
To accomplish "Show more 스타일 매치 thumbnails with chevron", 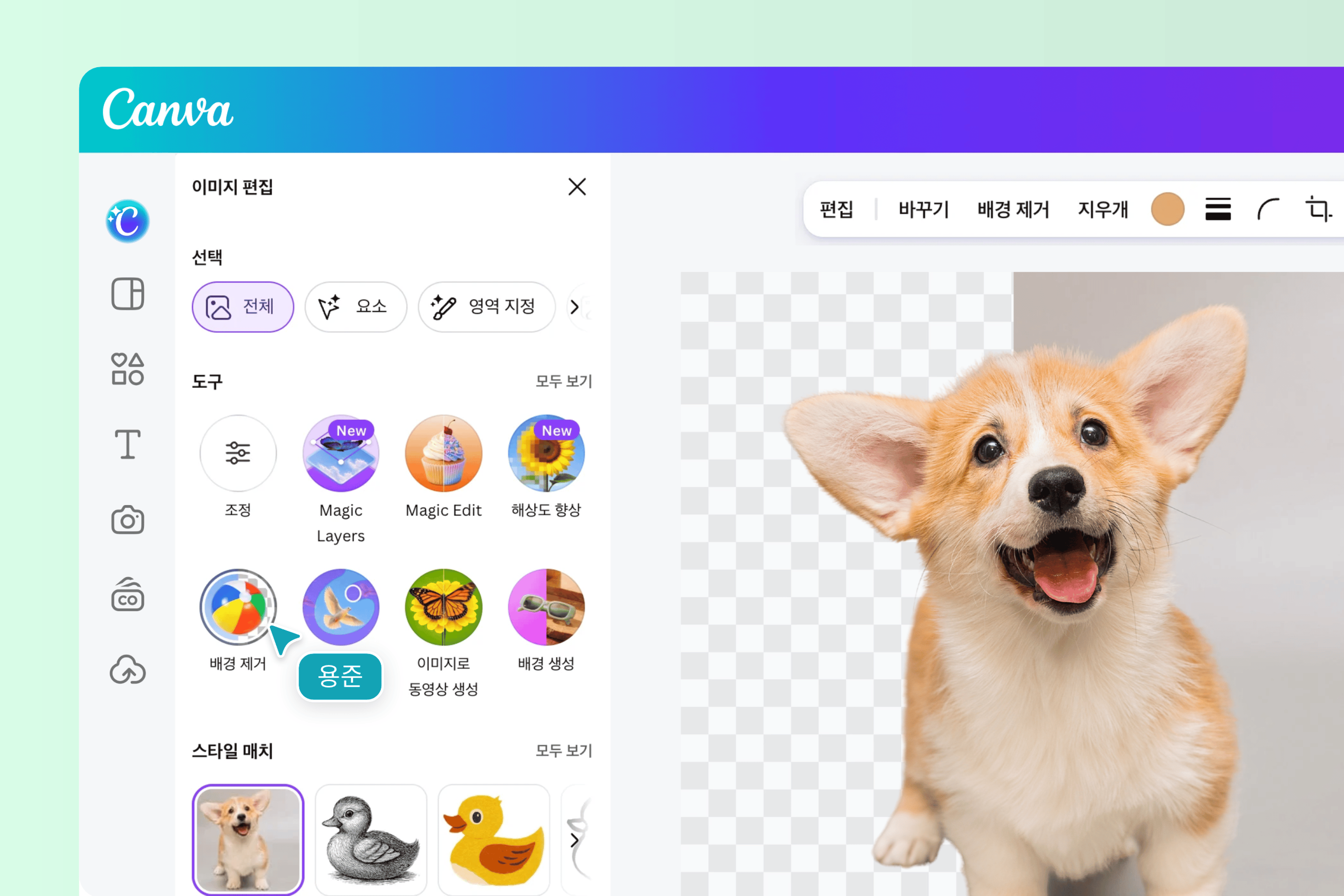I will click(x=575, y=841).
